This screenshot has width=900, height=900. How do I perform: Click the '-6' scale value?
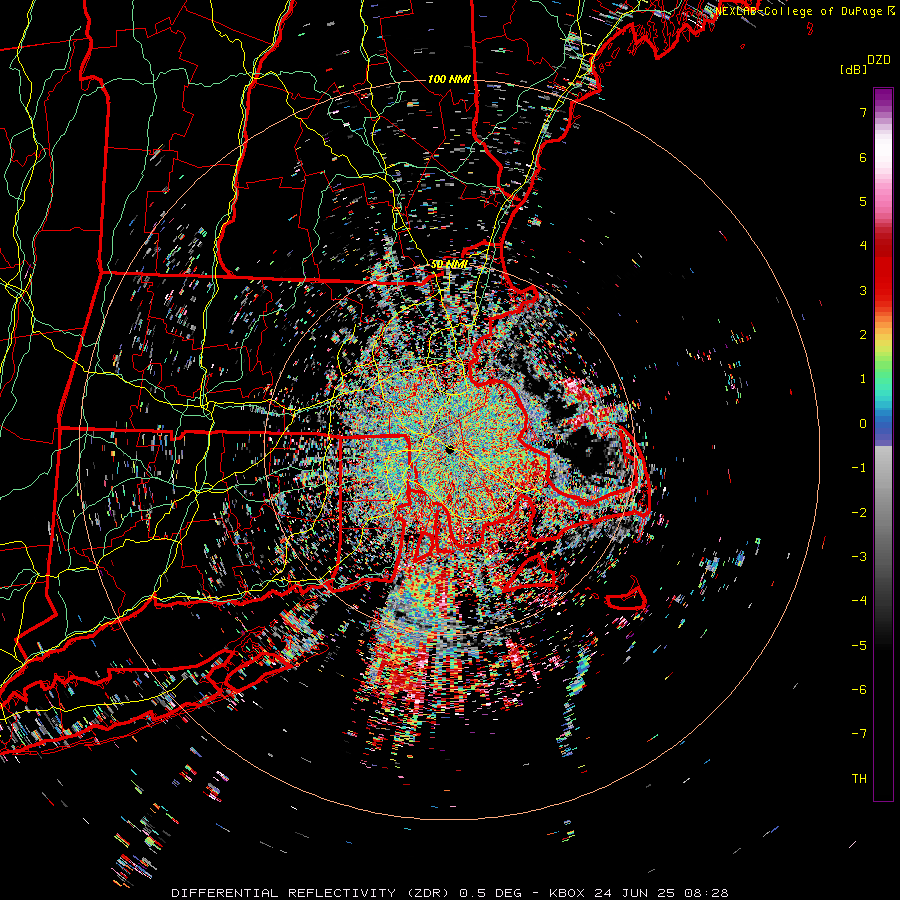859,690
